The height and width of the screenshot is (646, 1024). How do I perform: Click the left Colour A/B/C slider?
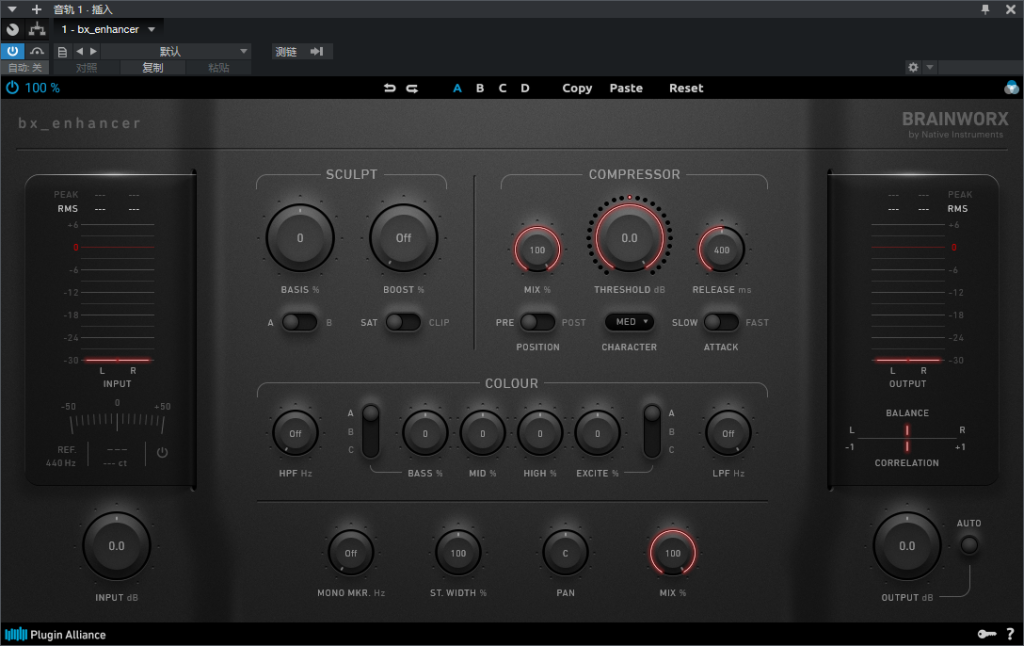(x=370, y=431)
